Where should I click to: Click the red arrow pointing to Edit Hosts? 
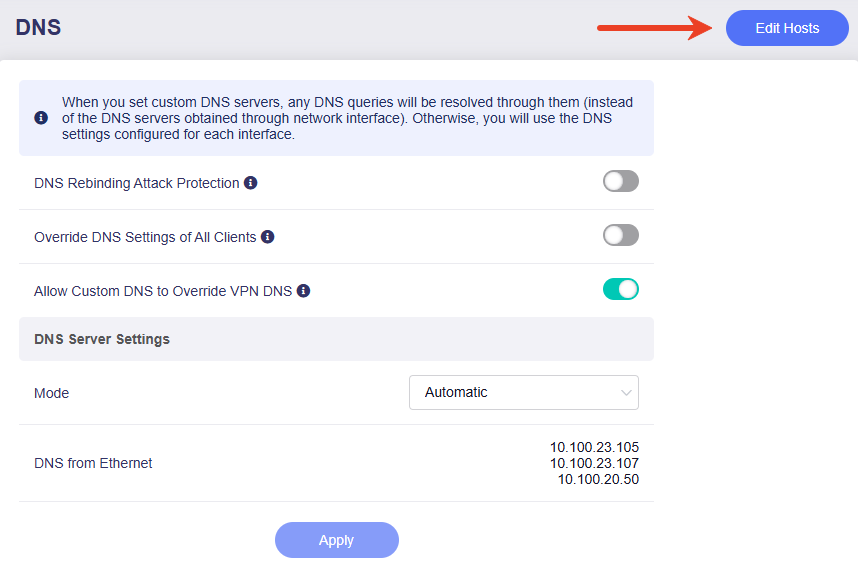tap(654, 28)
